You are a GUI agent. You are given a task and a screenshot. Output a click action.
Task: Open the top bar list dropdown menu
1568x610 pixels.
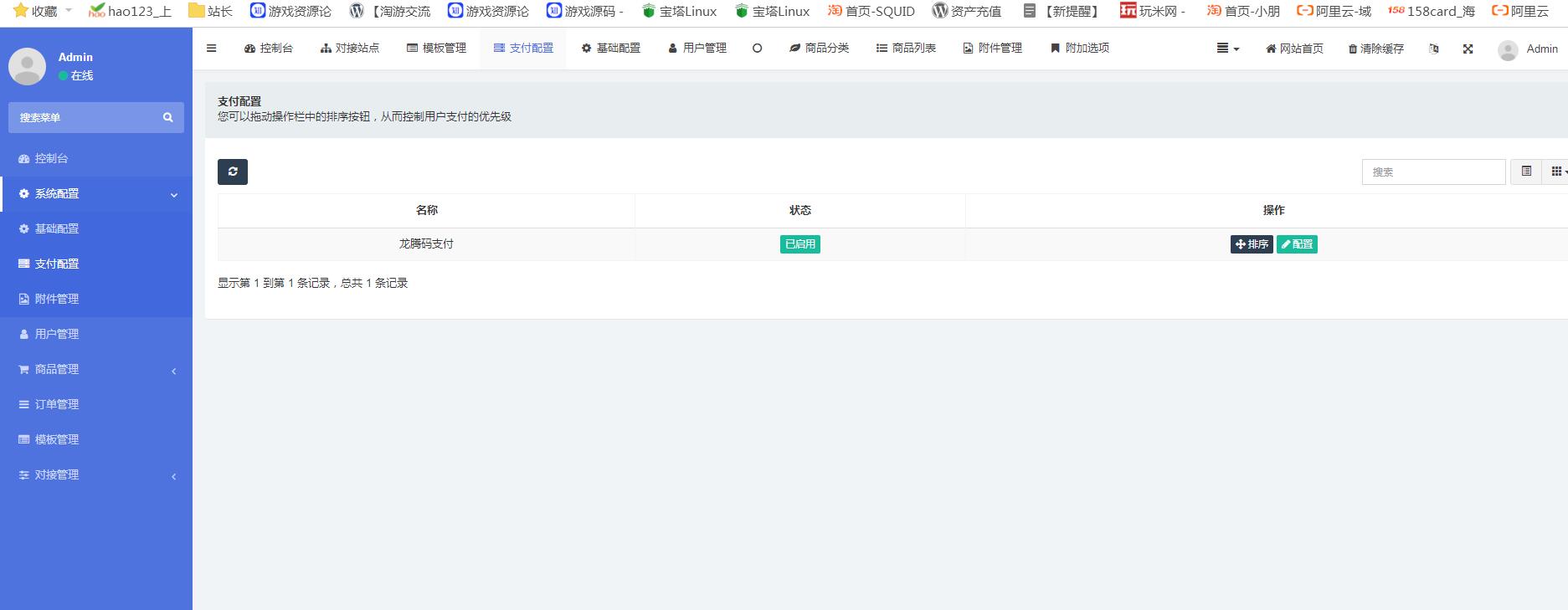tap(1227, 49)
